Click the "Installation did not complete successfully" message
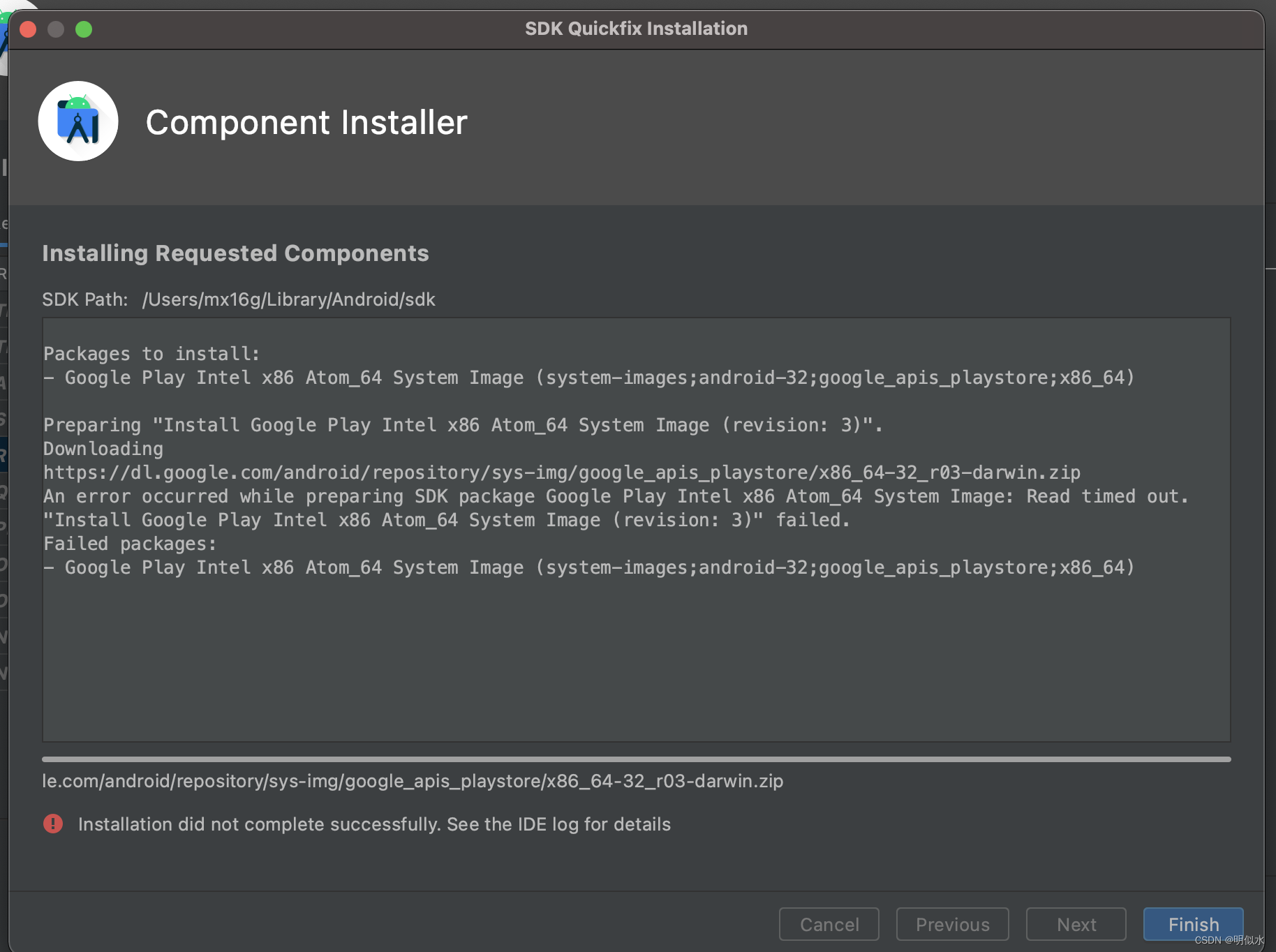 pos(374,824)
